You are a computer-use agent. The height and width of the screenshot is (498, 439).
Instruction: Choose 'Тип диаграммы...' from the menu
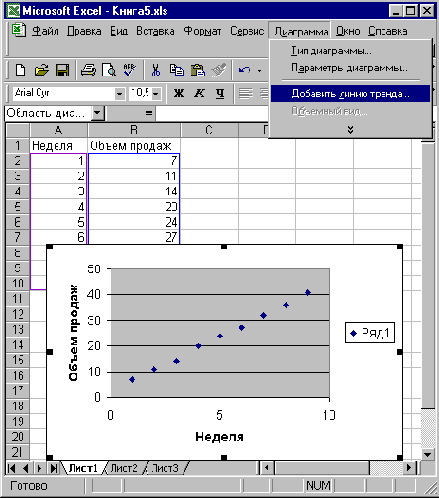[x=331, y=51]
